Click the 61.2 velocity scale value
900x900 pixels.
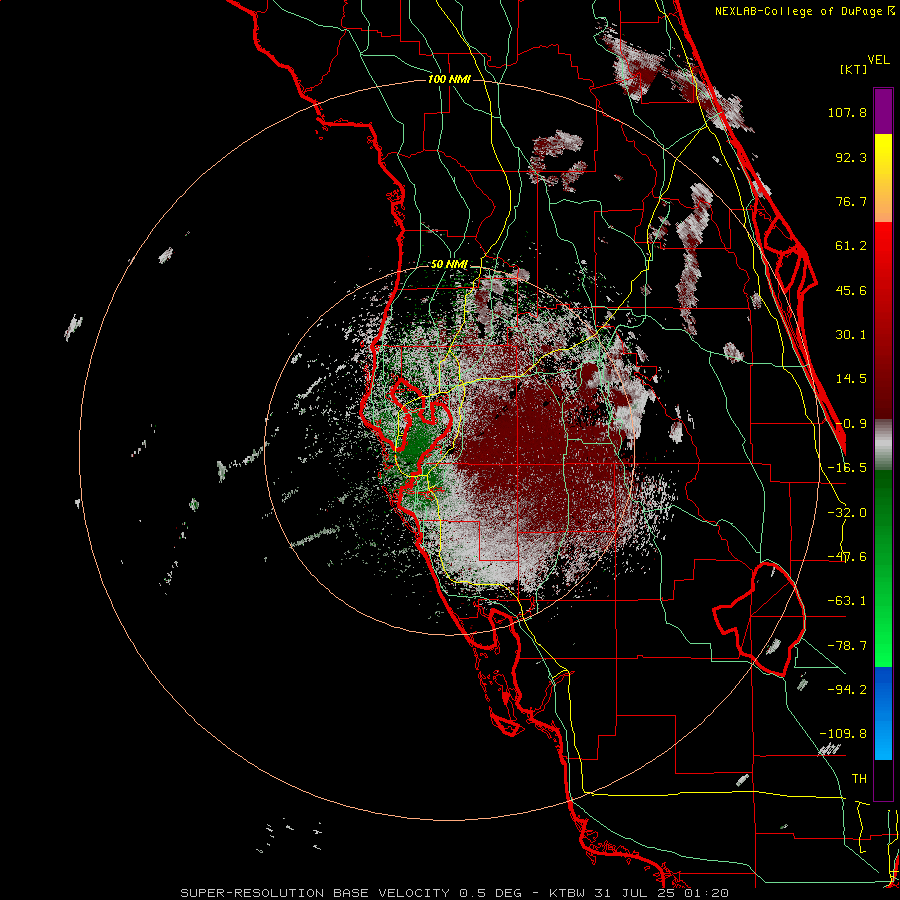click(851, 246)
